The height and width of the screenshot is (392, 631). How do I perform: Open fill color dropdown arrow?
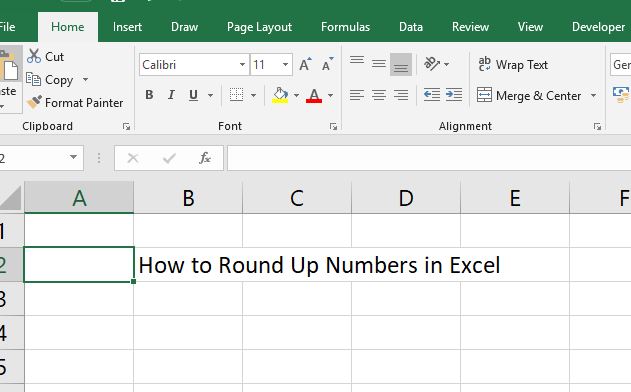coord(297,95)
